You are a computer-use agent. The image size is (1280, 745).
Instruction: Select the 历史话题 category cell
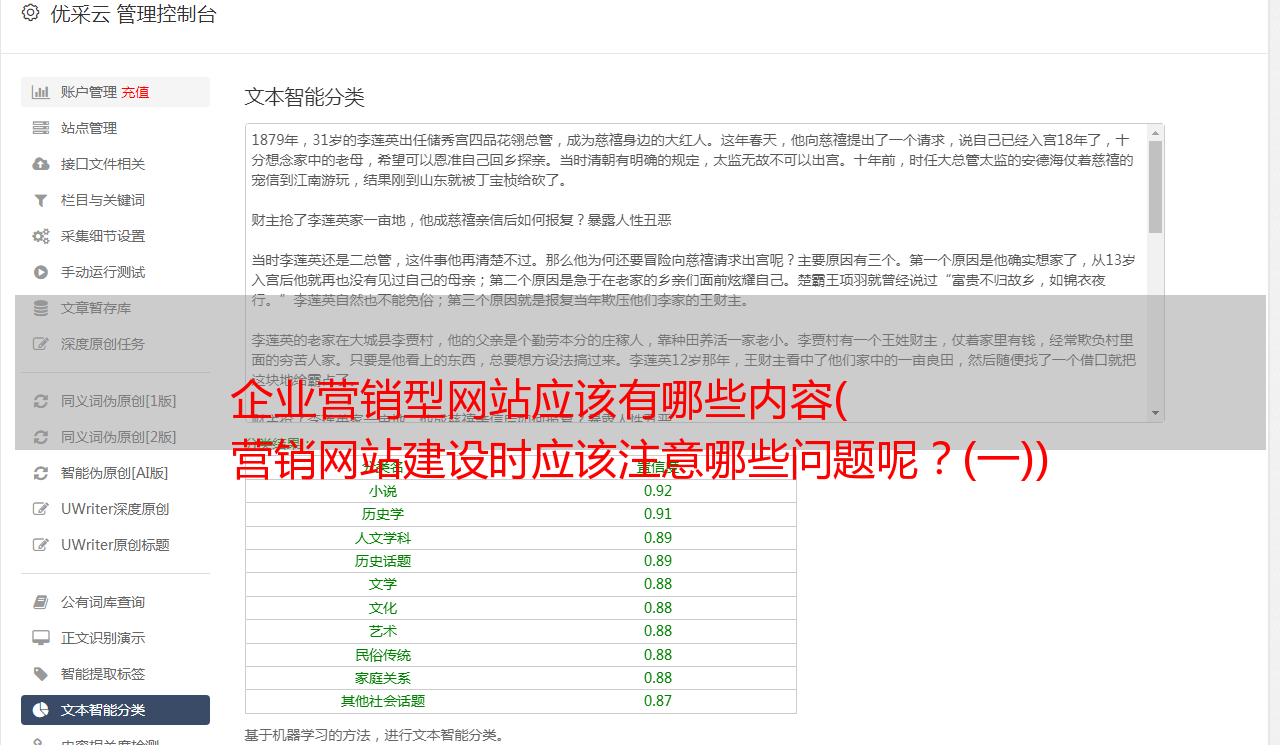point(383,561)
